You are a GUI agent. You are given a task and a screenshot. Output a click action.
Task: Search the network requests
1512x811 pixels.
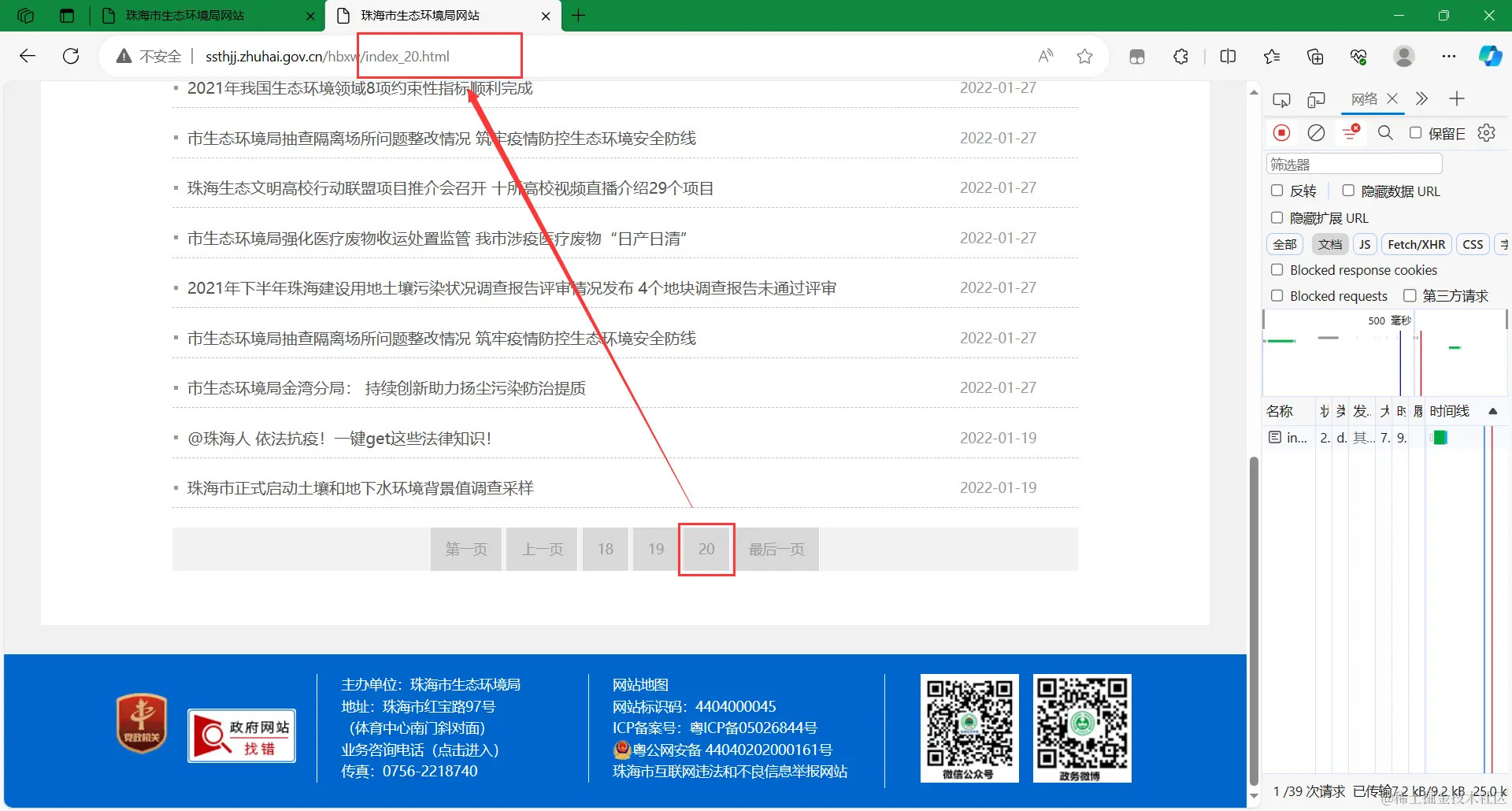tap(1385, 133)
